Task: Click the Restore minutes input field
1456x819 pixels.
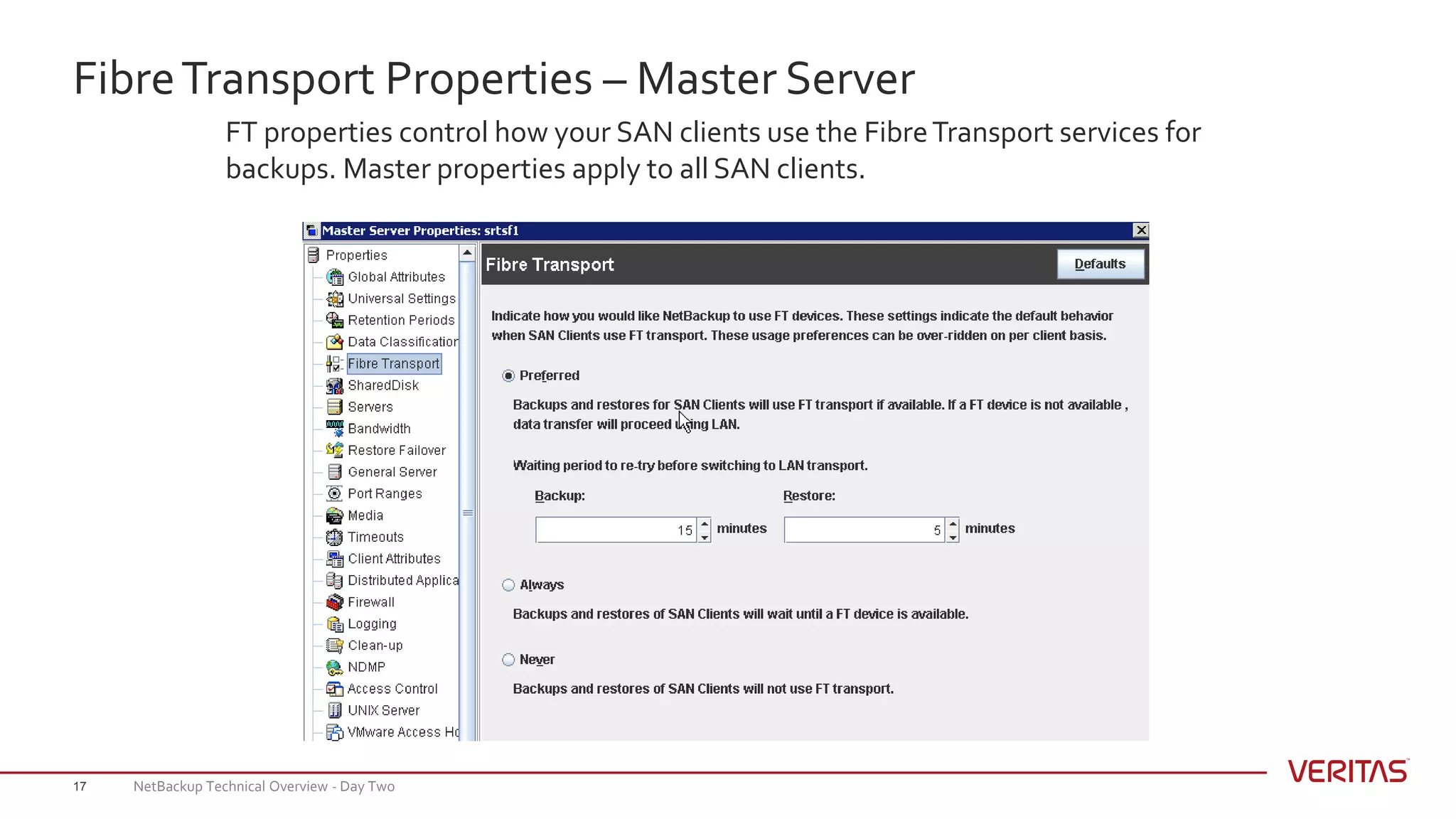Action: point(864,530)
